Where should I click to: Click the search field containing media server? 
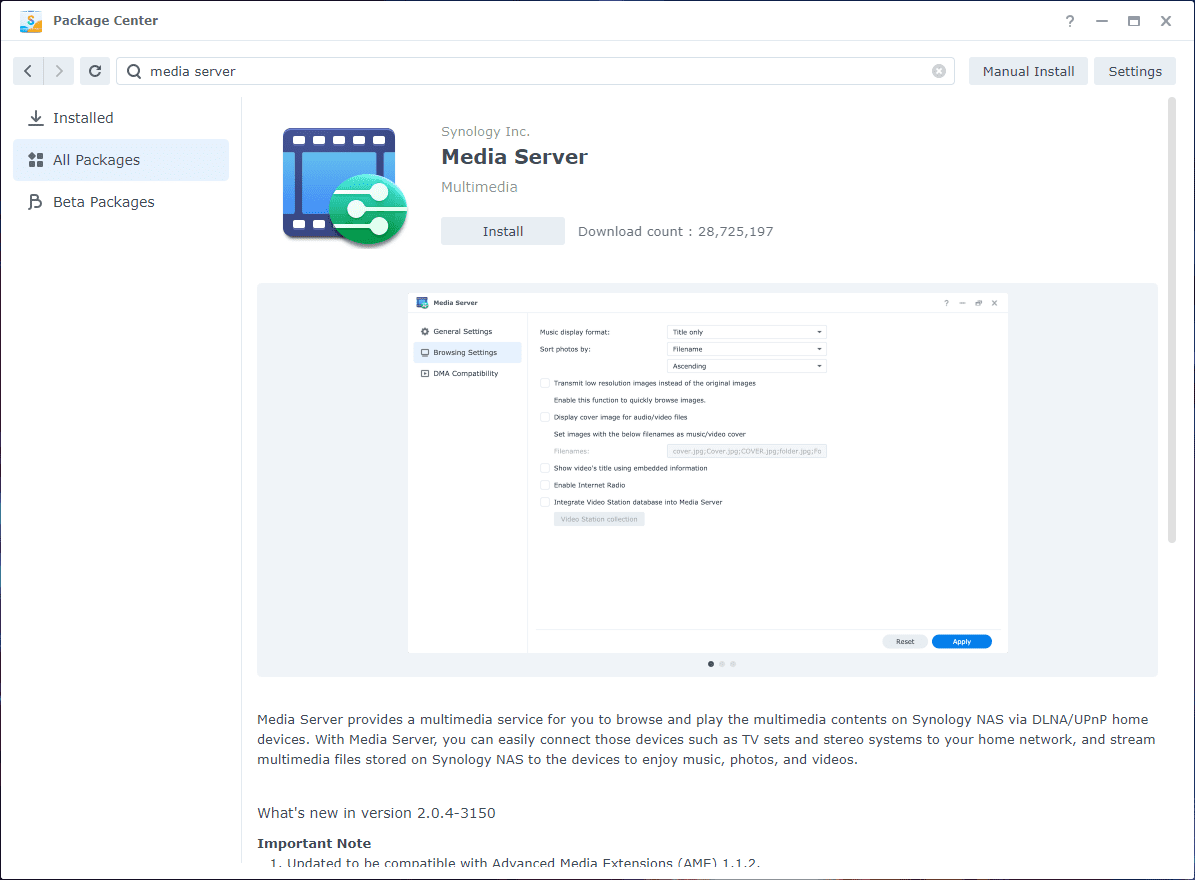pyautogui.click(x=535, y=71)
